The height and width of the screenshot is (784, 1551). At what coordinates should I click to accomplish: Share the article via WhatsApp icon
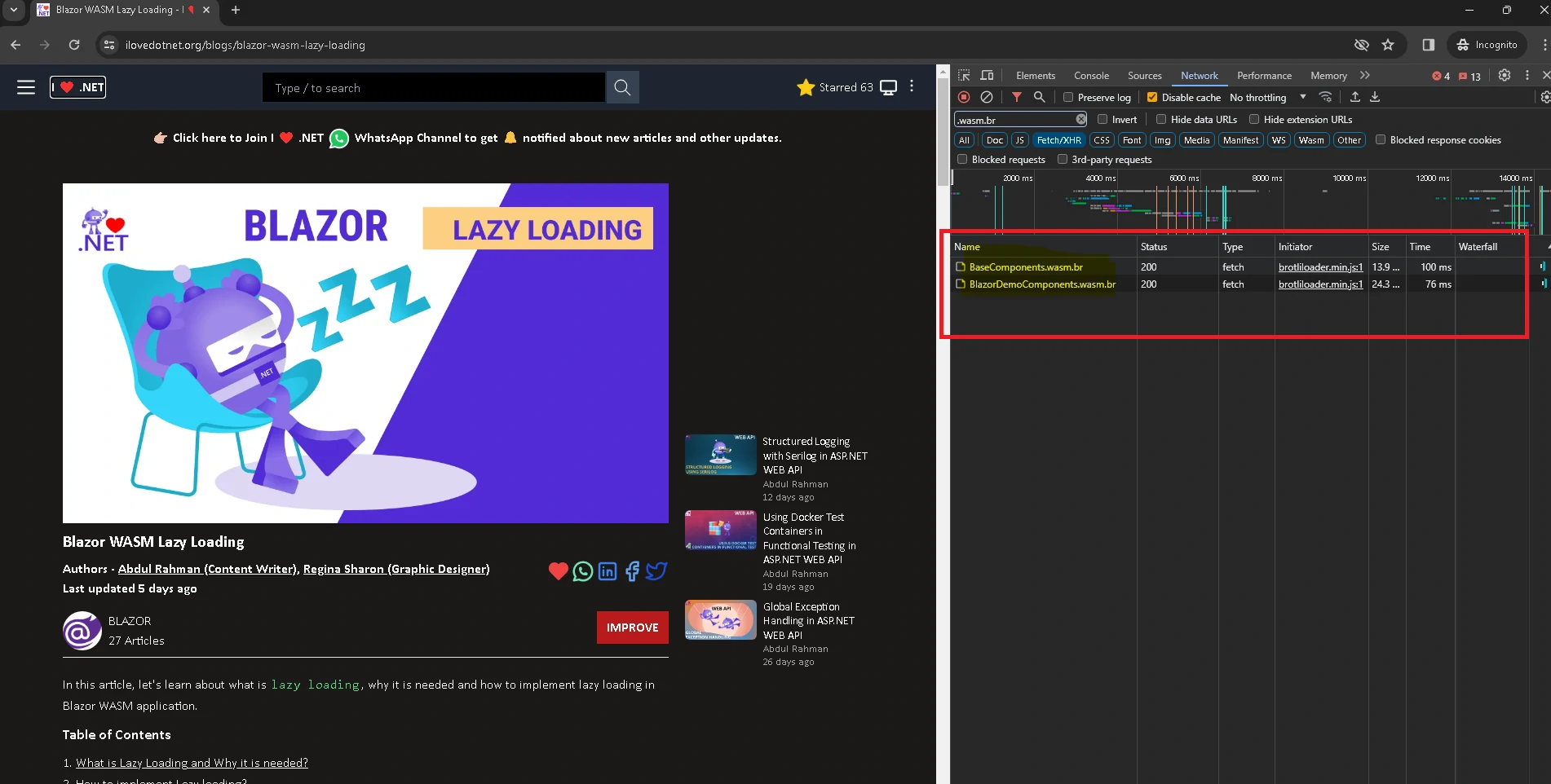click(582, 571)
